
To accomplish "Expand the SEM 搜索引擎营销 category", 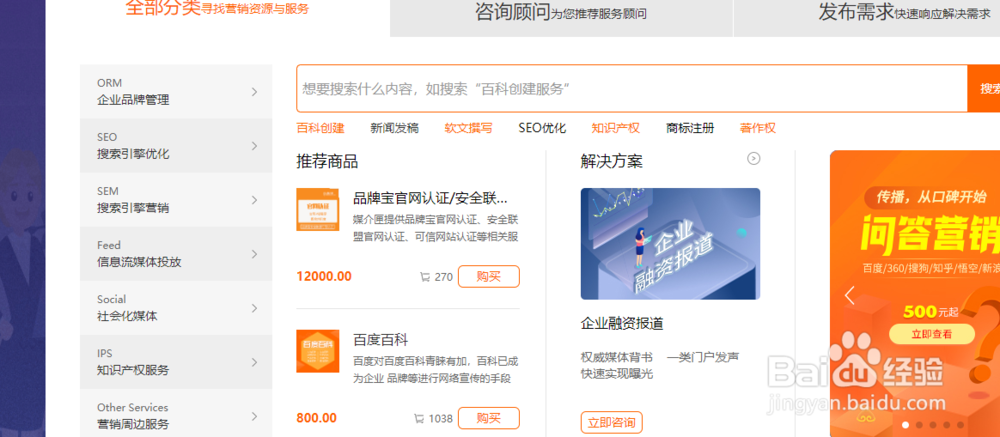I will pyautogui.click(x=176, y=200).
